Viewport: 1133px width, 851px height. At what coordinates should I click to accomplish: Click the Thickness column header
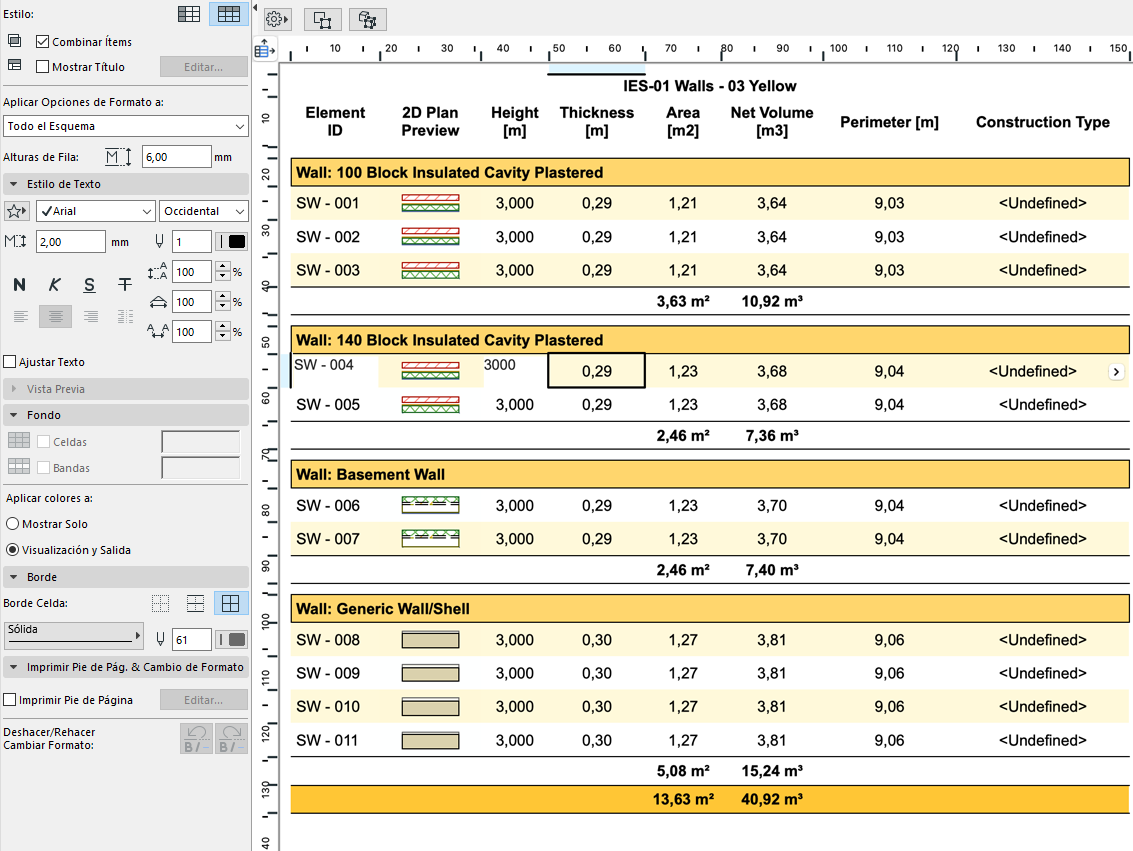[597, 121]
